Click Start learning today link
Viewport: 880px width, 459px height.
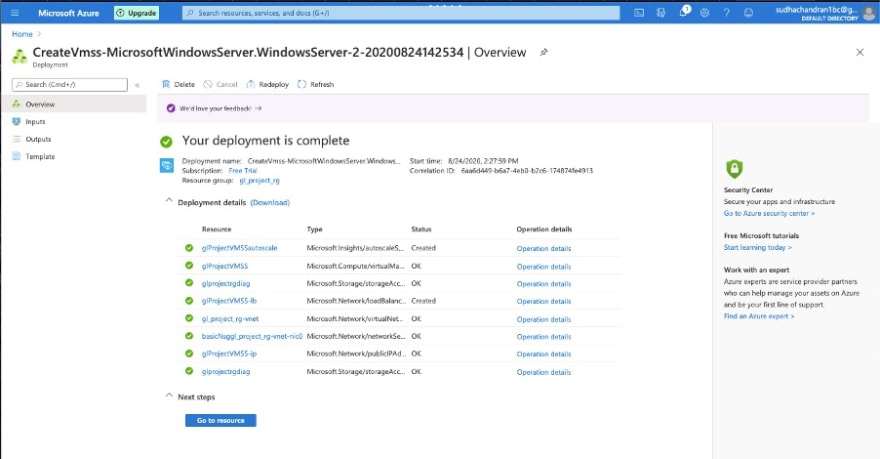tap(758, 247)
